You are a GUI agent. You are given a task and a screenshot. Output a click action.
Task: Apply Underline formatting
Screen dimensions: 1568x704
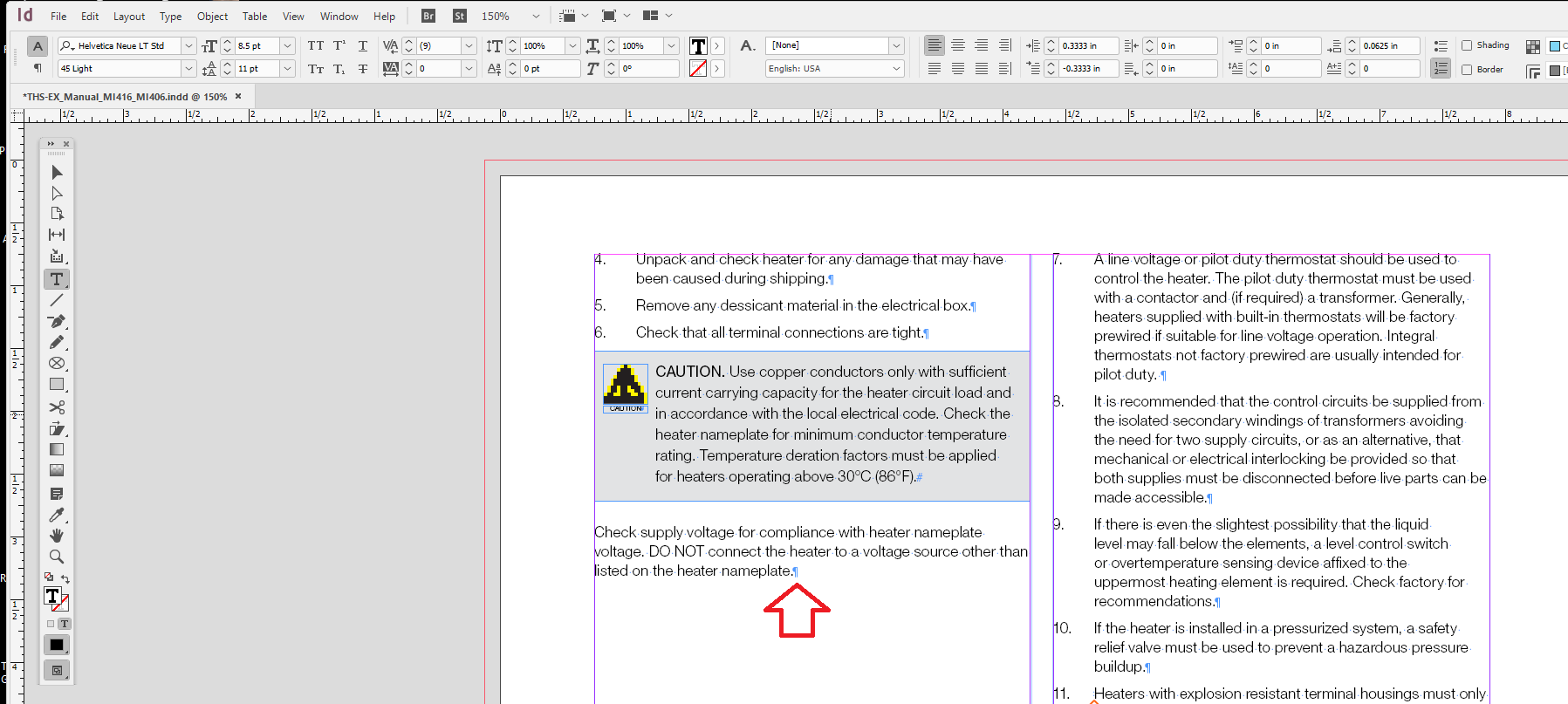coord(363,45)
